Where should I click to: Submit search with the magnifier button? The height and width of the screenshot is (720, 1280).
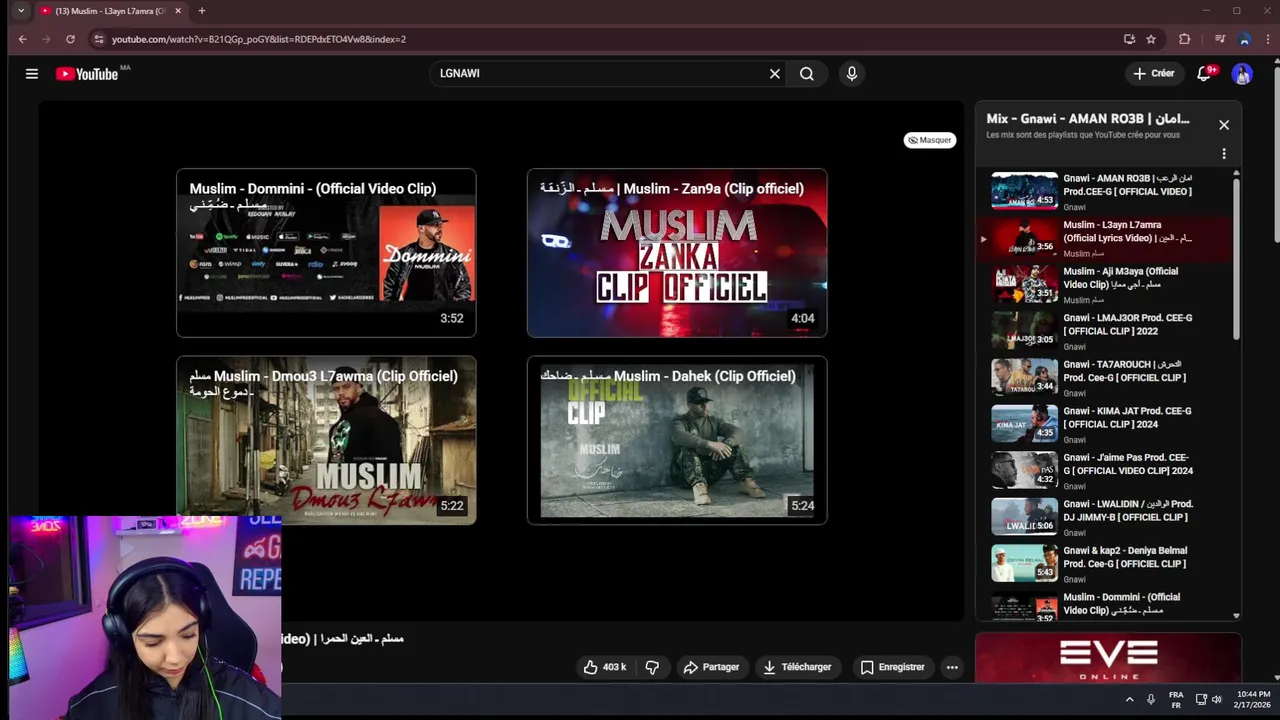pos(807,74)
